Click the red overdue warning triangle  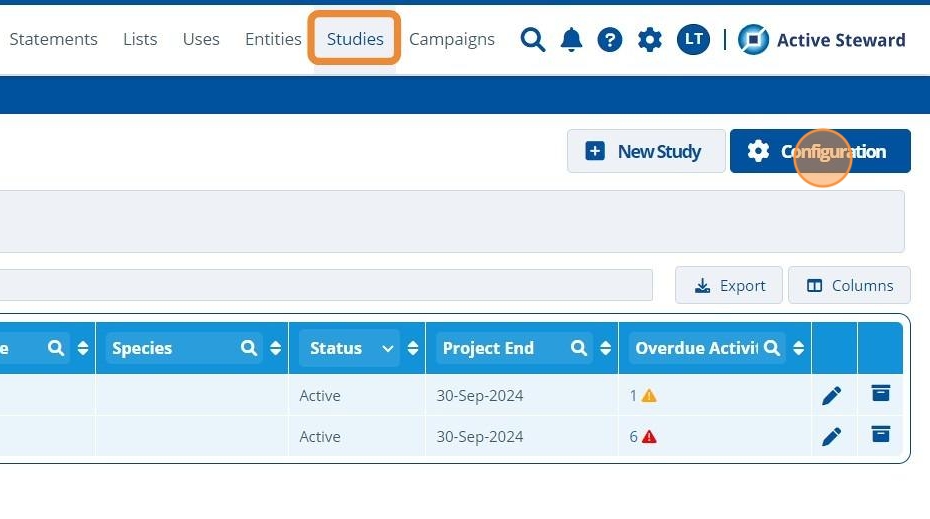coord(649,437)
